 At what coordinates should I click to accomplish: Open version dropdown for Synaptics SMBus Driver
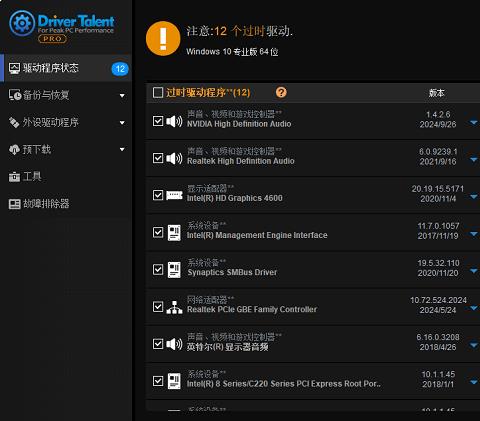[x=474, y=271]
